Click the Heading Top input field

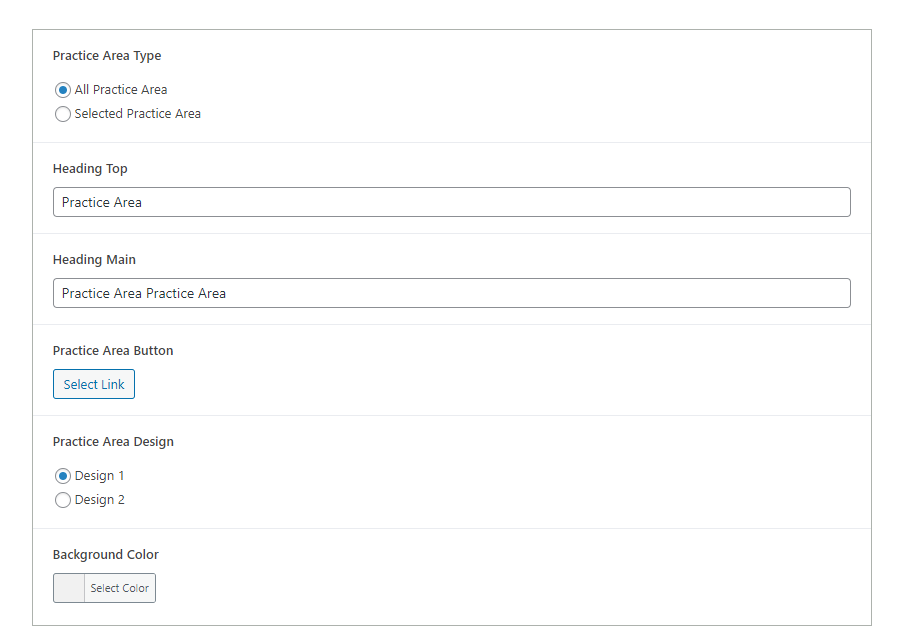(x=451, y=202)
